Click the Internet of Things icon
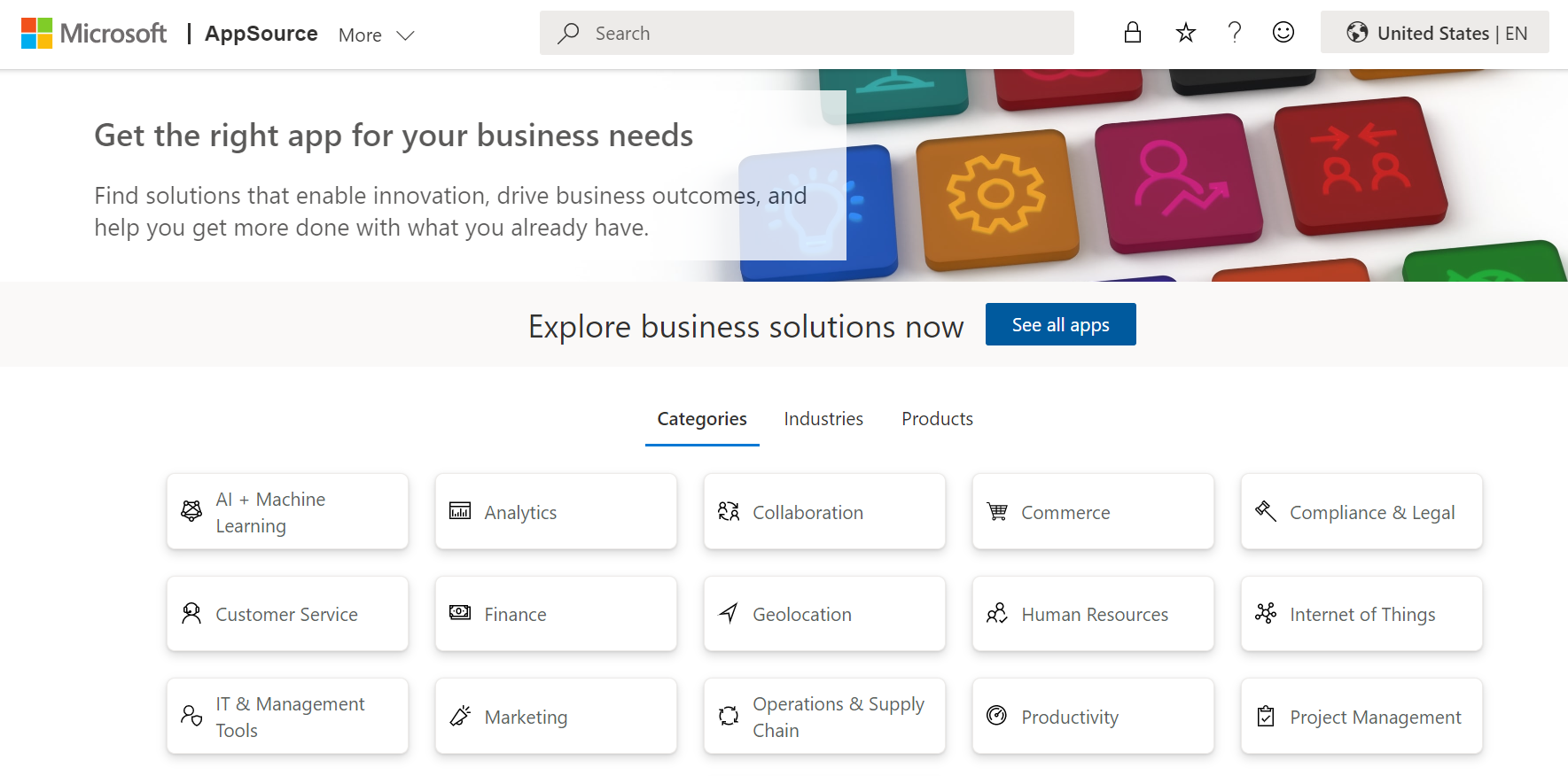The width and height of the screenshot is (1568, 776). point(1266,613)
